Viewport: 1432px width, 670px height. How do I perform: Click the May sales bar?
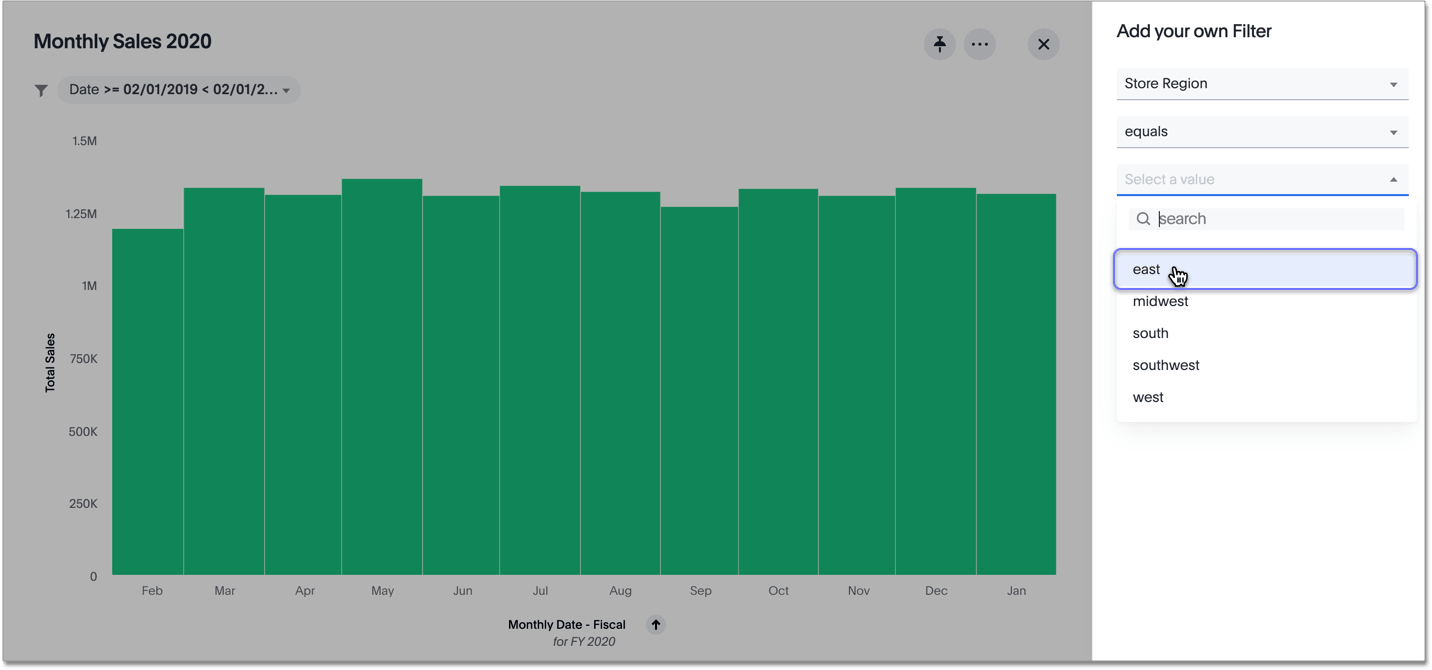382,380
